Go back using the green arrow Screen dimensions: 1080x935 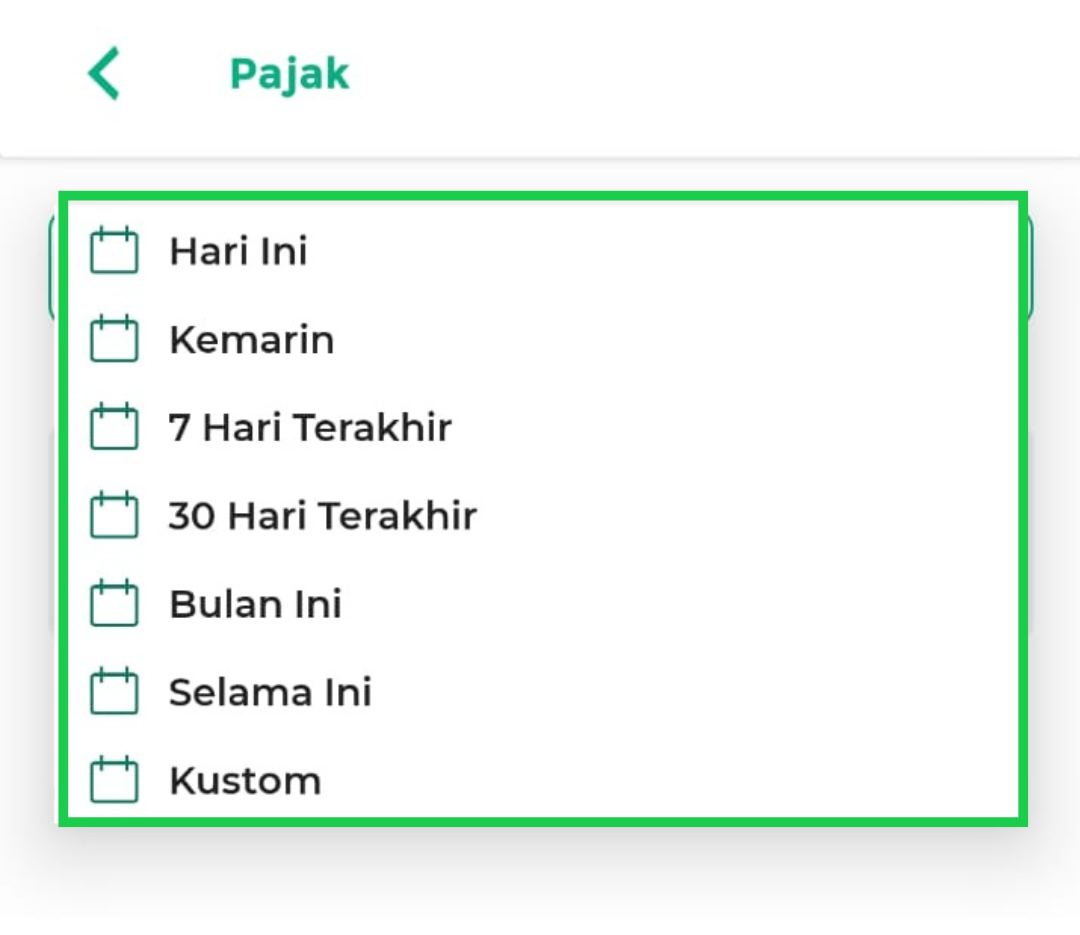click(104, 73)
